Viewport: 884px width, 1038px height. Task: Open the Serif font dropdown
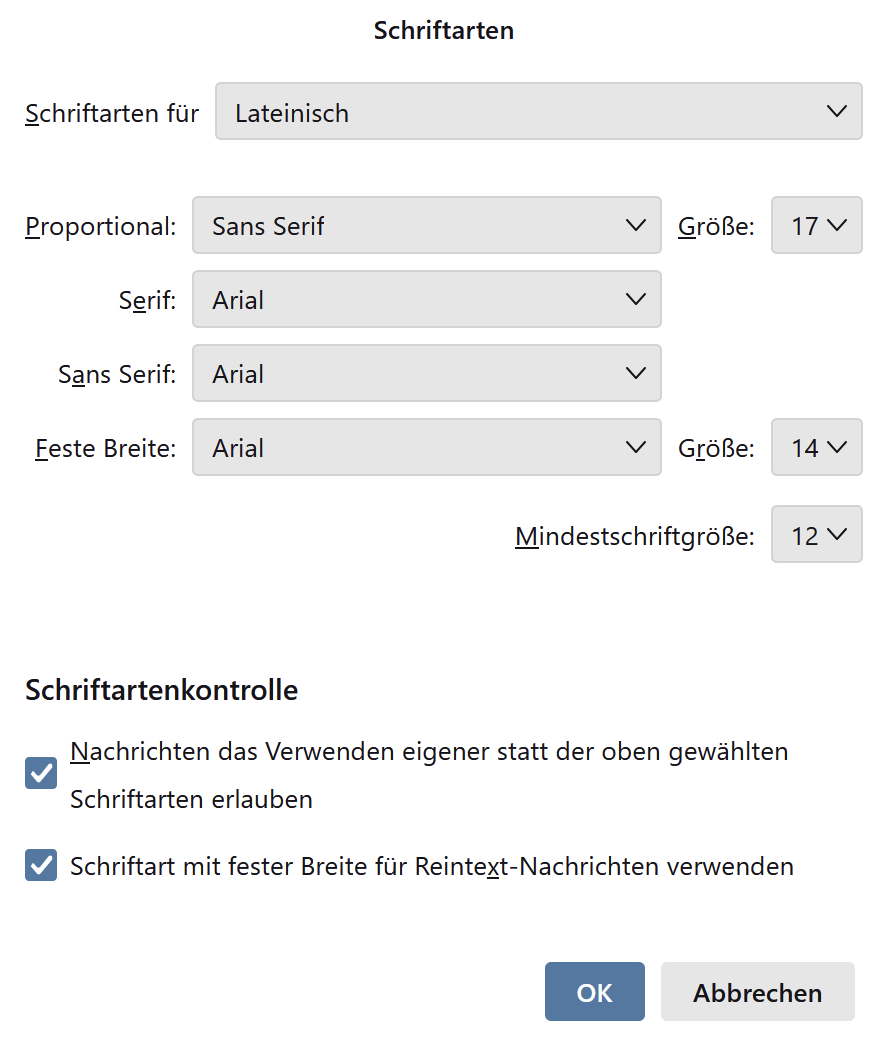click(426, 299)
